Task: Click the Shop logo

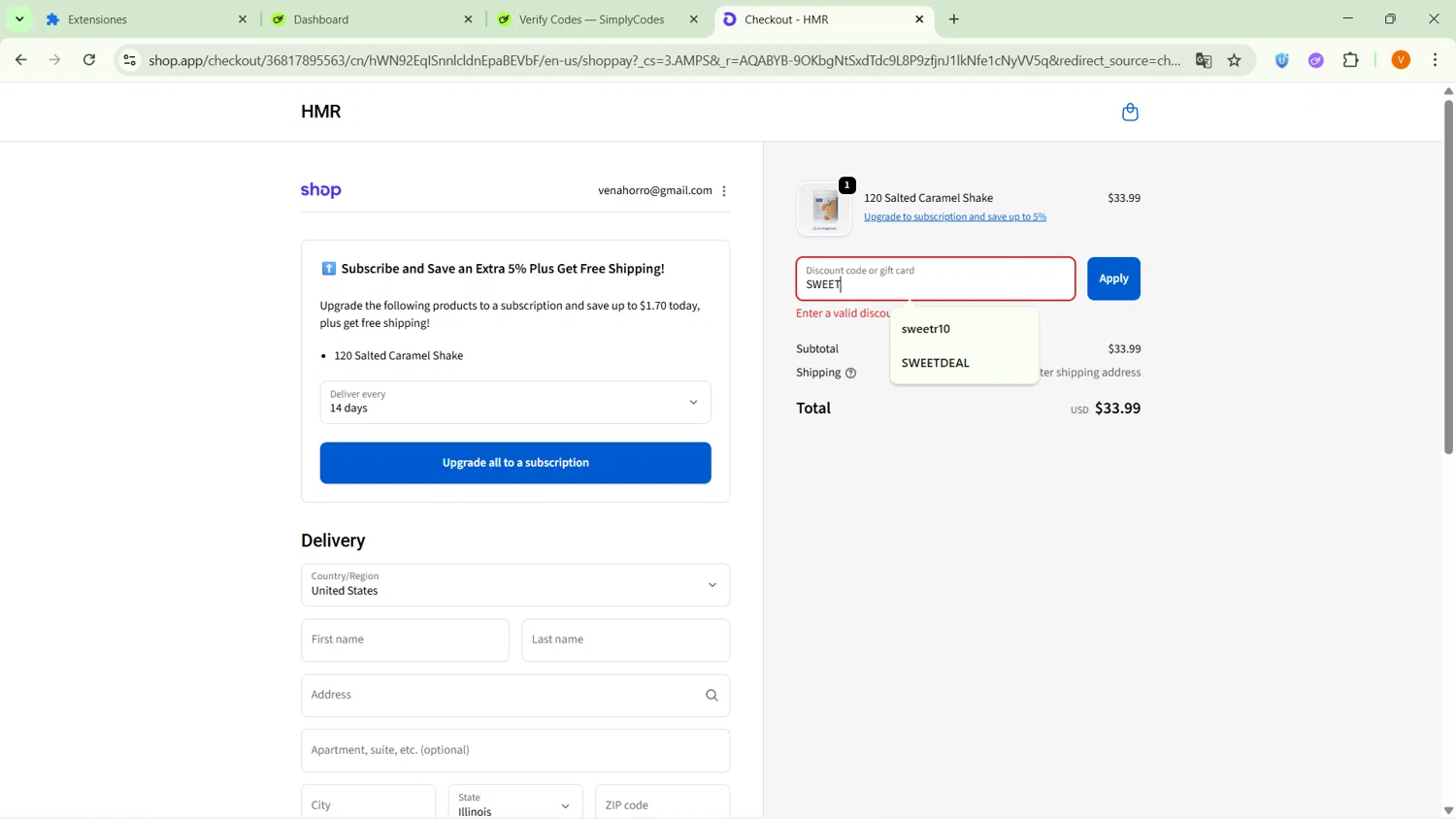Action: (321, 190)
